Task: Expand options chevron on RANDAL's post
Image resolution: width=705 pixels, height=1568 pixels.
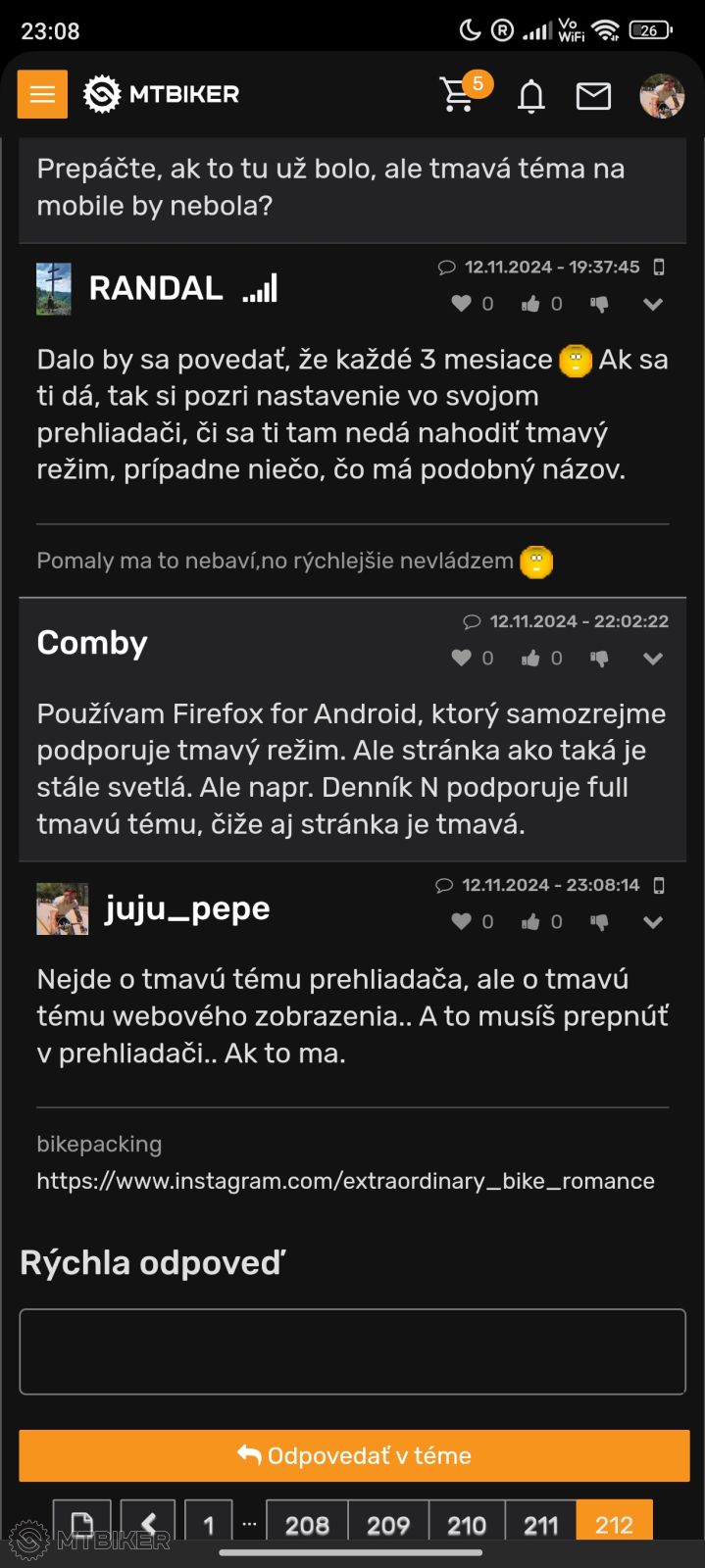Action: 653,304
